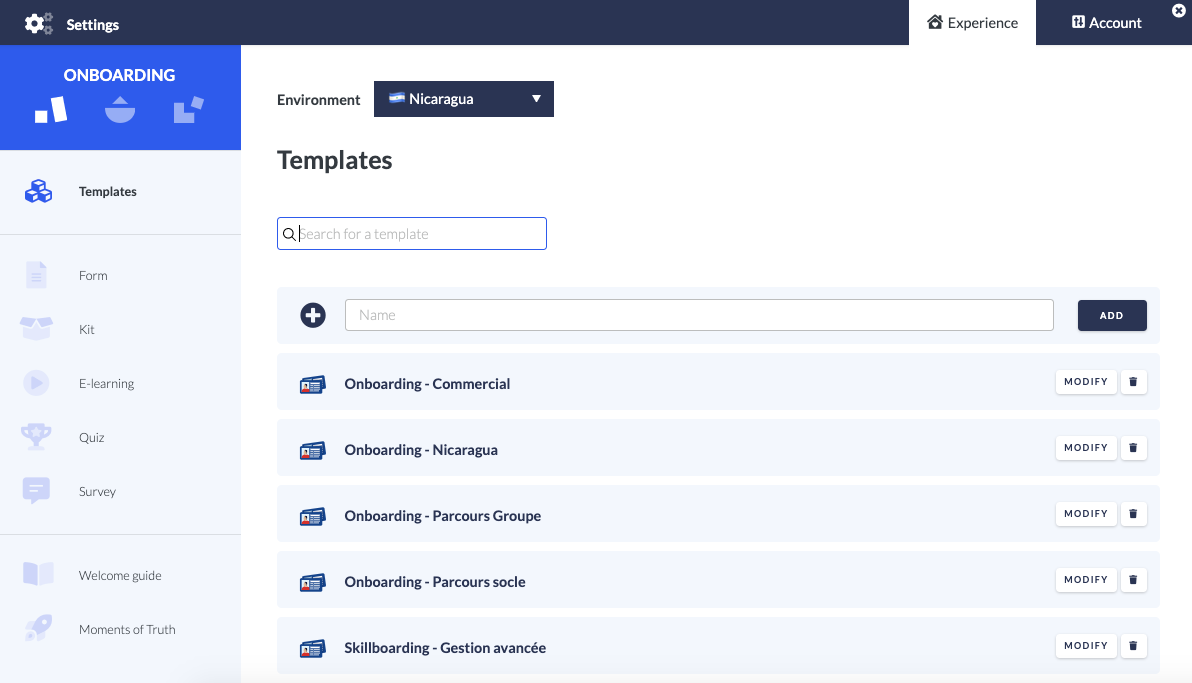Image resolution: width=1192 pixels, height=683 pixels.
Task: Delete the Onboarding - Parcours socle template
Action: (x=1133, y=580)
